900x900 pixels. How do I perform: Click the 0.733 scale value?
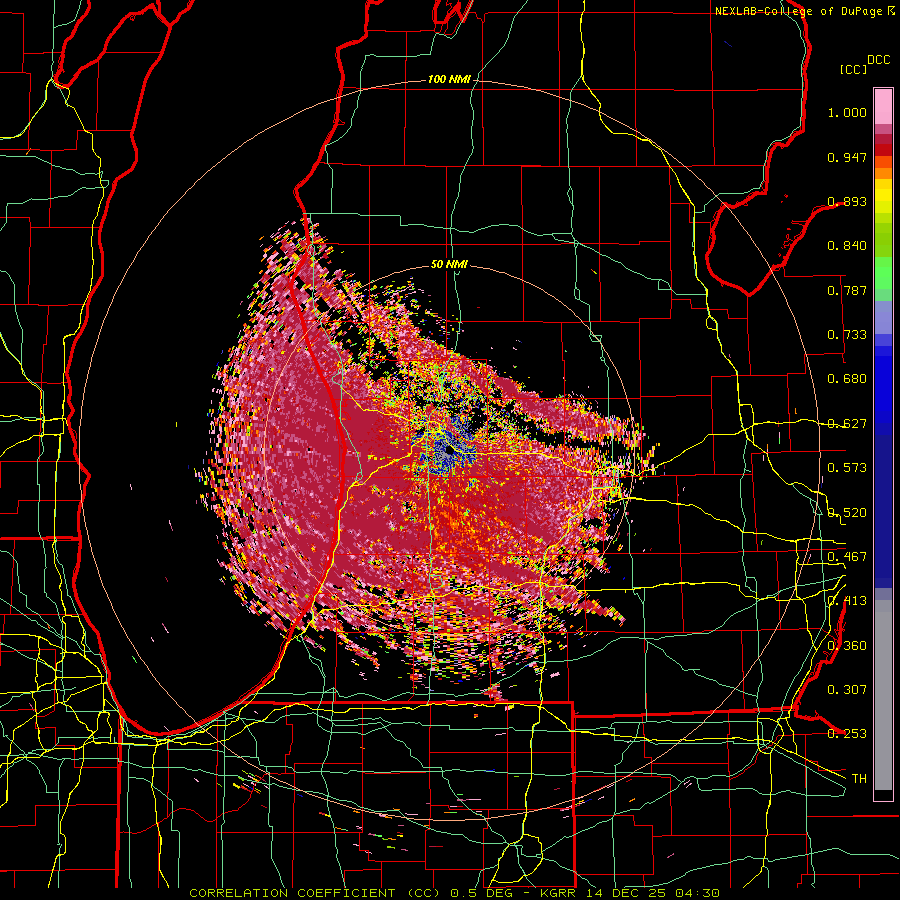point(847,335)
